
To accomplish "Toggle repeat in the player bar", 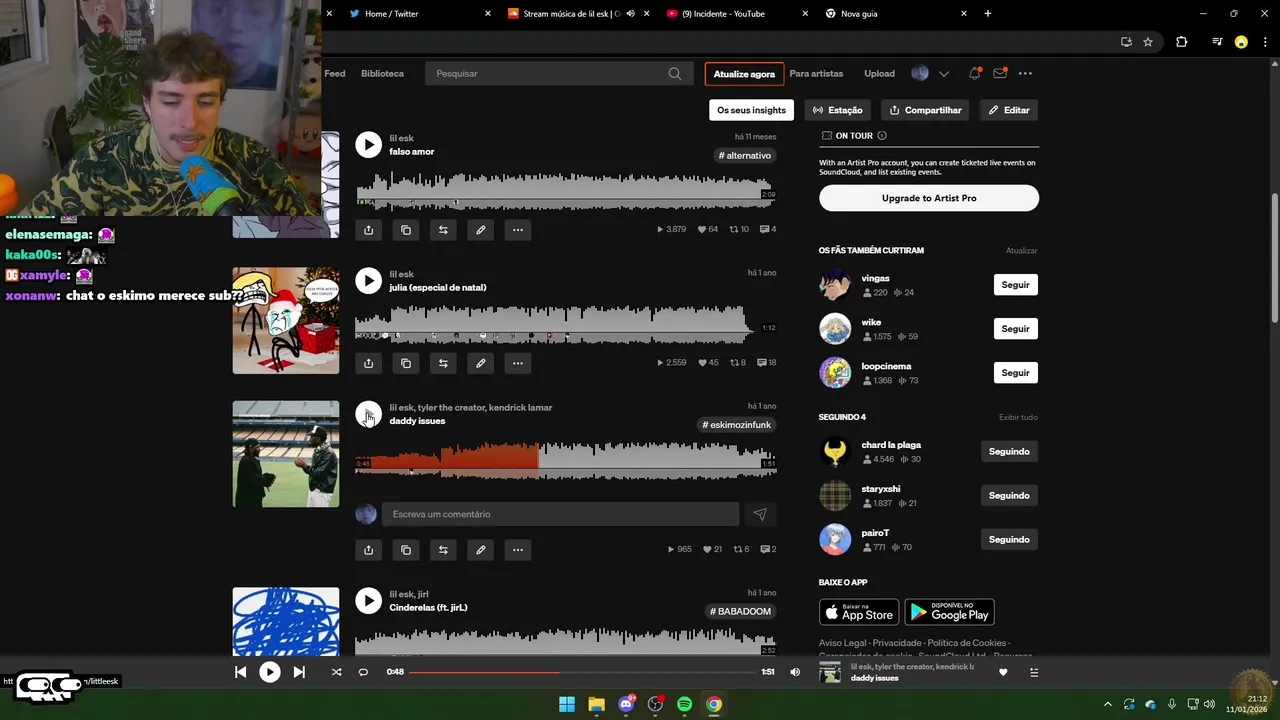I will (363, 672).
